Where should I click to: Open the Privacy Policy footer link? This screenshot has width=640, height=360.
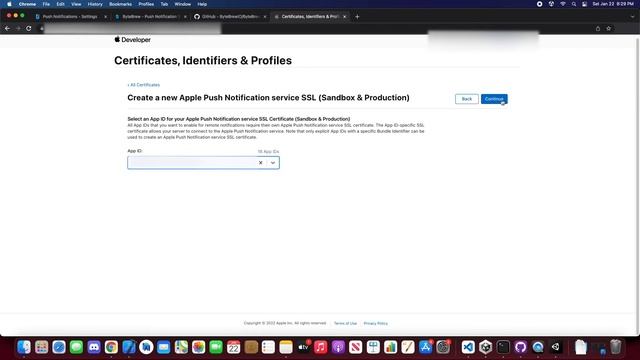(x=376, y=323)
